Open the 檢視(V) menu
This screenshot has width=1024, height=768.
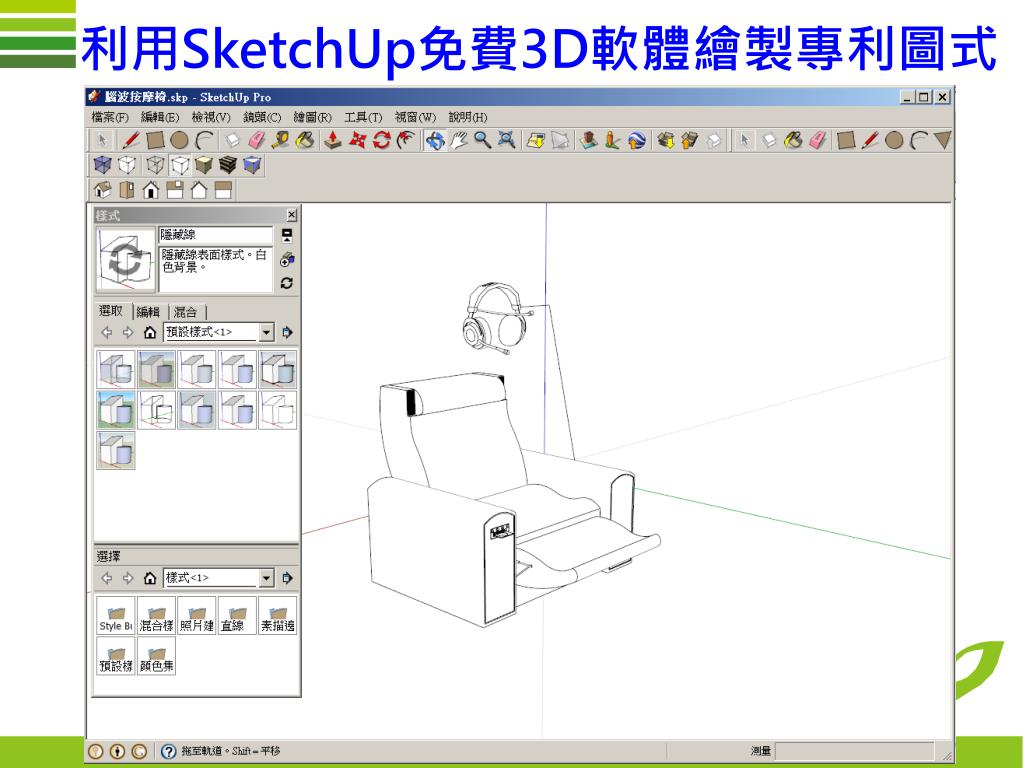(x=211, y=118)
